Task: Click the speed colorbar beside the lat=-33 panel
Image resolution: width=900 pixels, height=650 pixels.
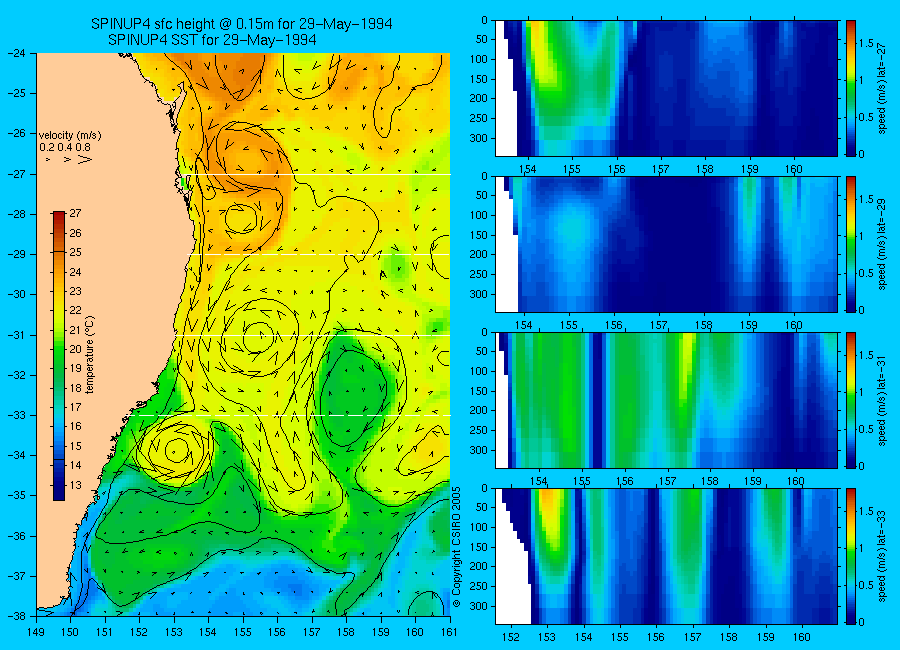Action: click(851, 556)
